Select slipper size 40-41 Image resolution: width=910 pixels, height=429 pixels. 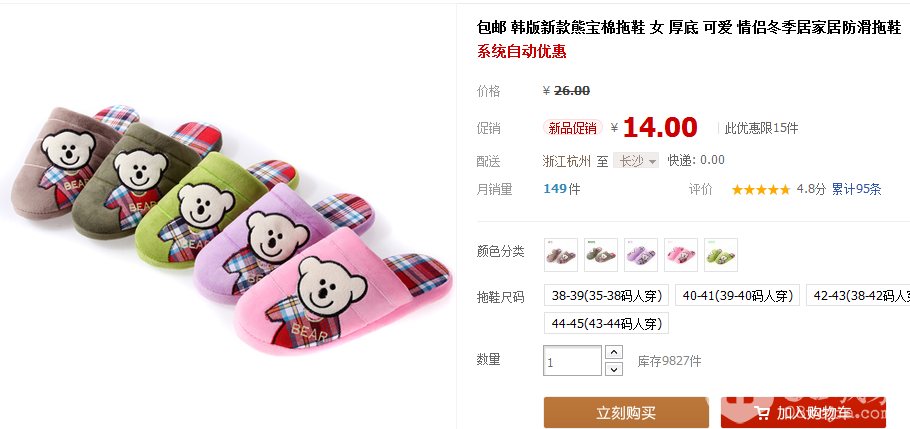coord(738,295)
